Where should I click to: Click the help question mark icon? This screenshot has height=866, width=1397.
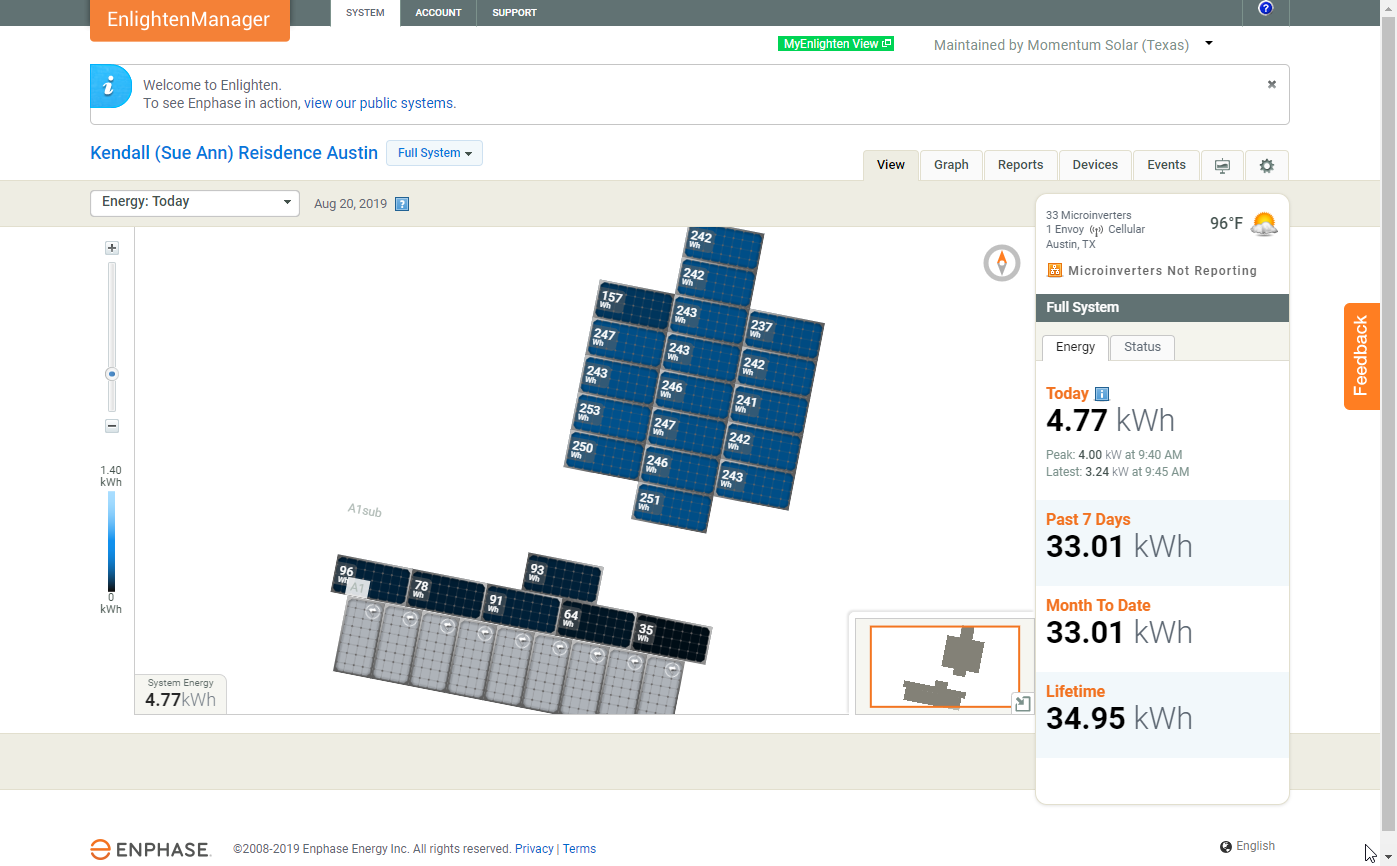click(x=1265, y=9)
